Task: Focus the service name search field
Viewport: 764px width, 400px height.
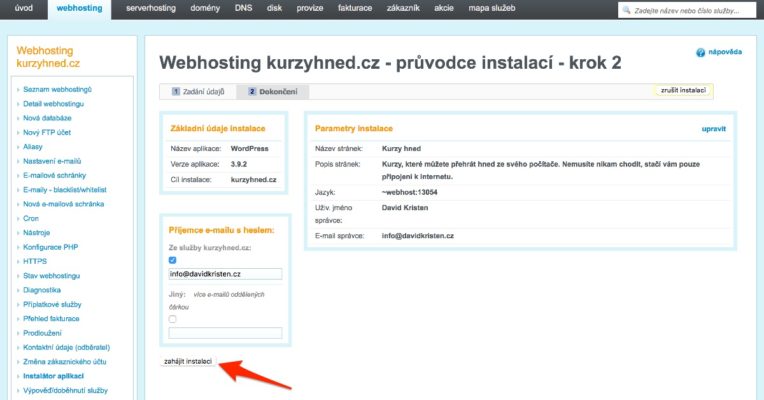Action: pyautogui.click(x=687, y=10)
